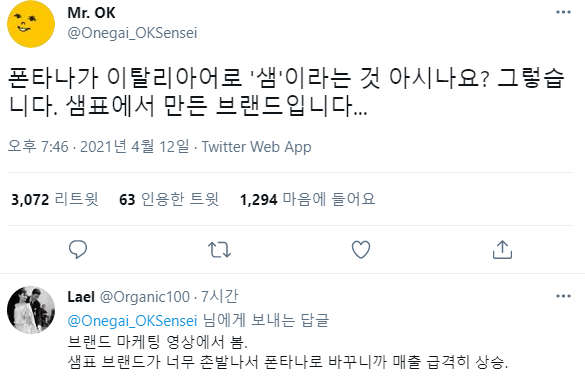Image resolution: width=585 pixels, height=377 pixels.
Task: View the 3,072 리트윗 list
Action: (x=55, y=199)
